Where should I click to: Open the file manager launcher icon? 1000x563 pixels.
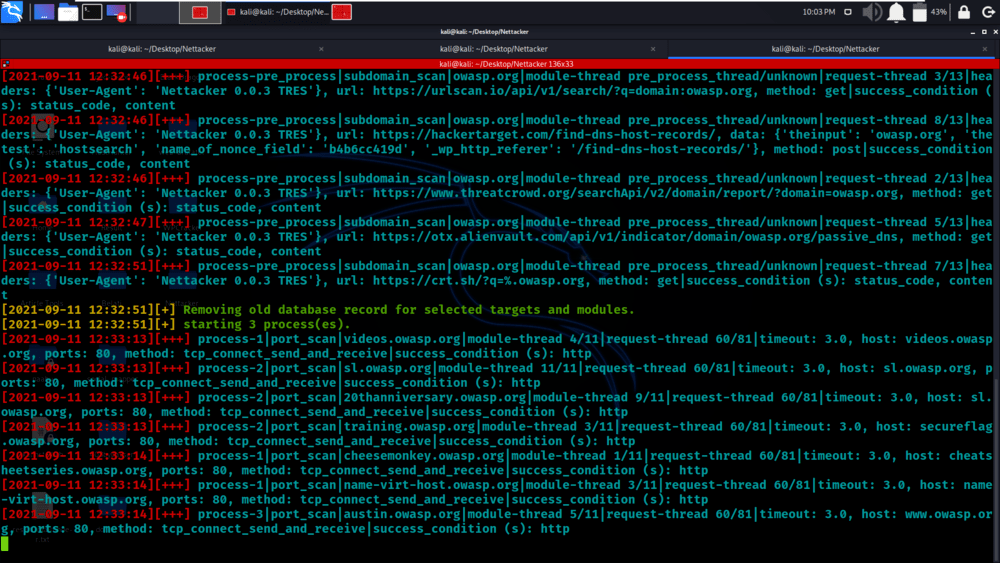point(68,12)
